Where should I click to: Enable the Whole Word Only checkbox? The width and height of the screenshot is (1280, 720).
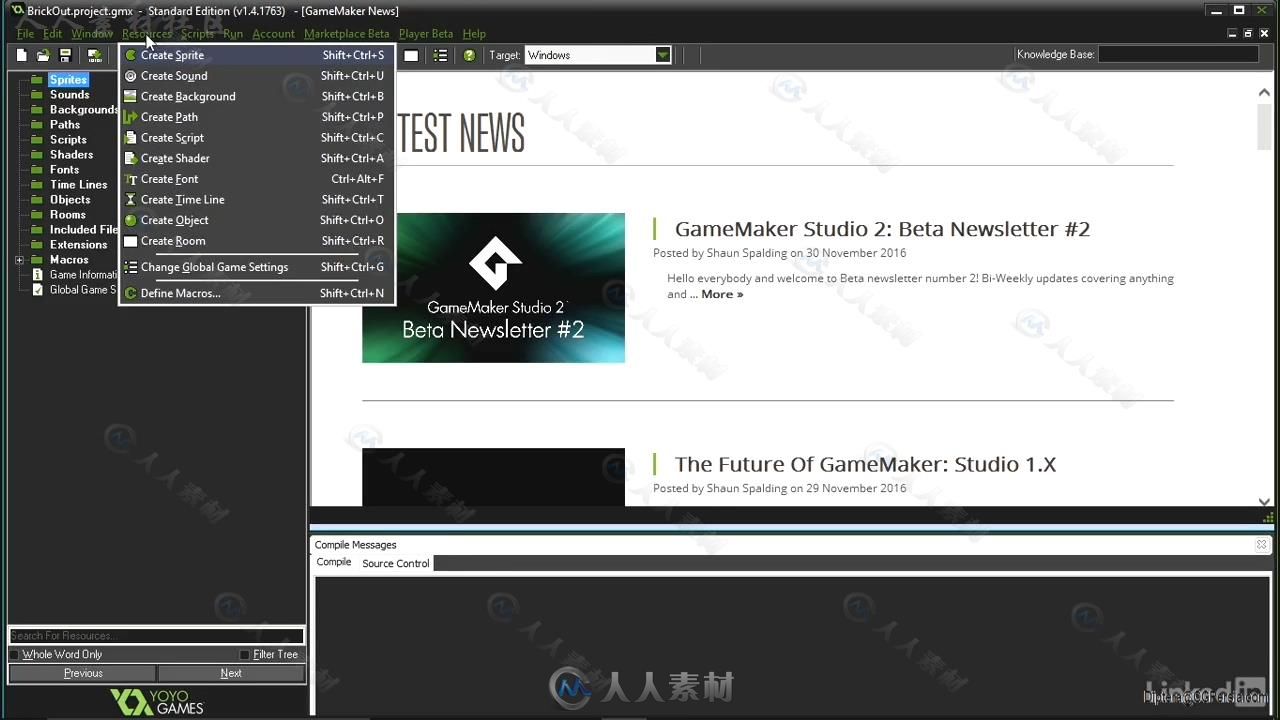click(14, 655)
